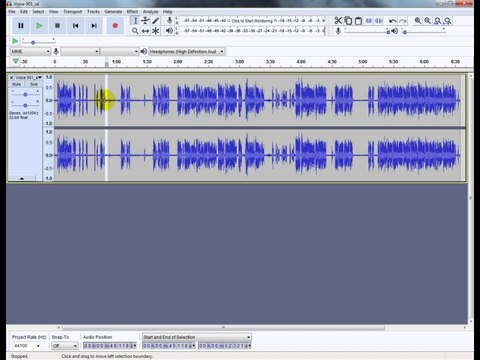Stop audio with the Stop button
Viewport: 480px width, 360px height.
pos(57,26)
